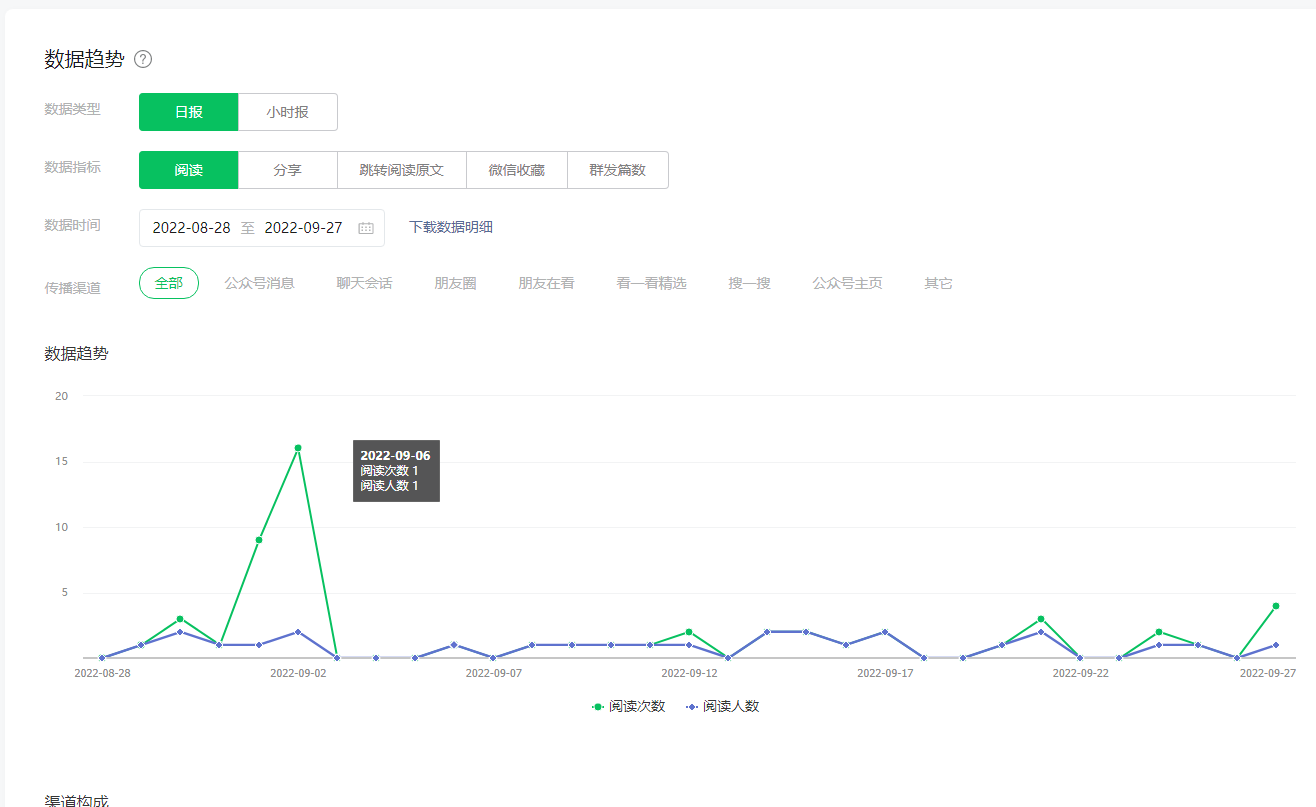Viewport: 1316px width, 807px height.
Task: Toggle 阅读次数 legend series marker
Action: (598, 706)
